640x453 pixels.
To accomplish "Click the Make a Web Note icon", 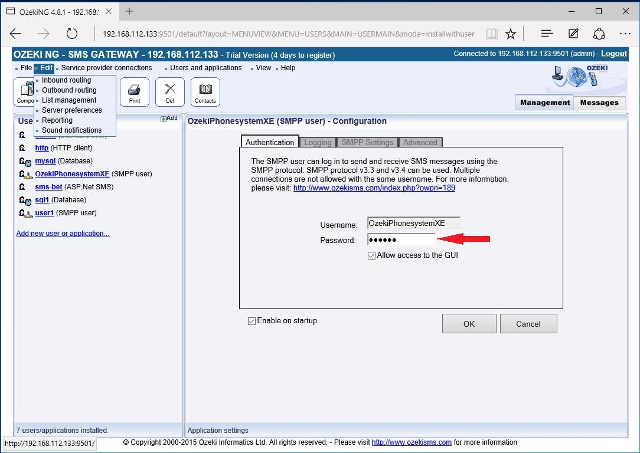I will (x=573, y=34).
